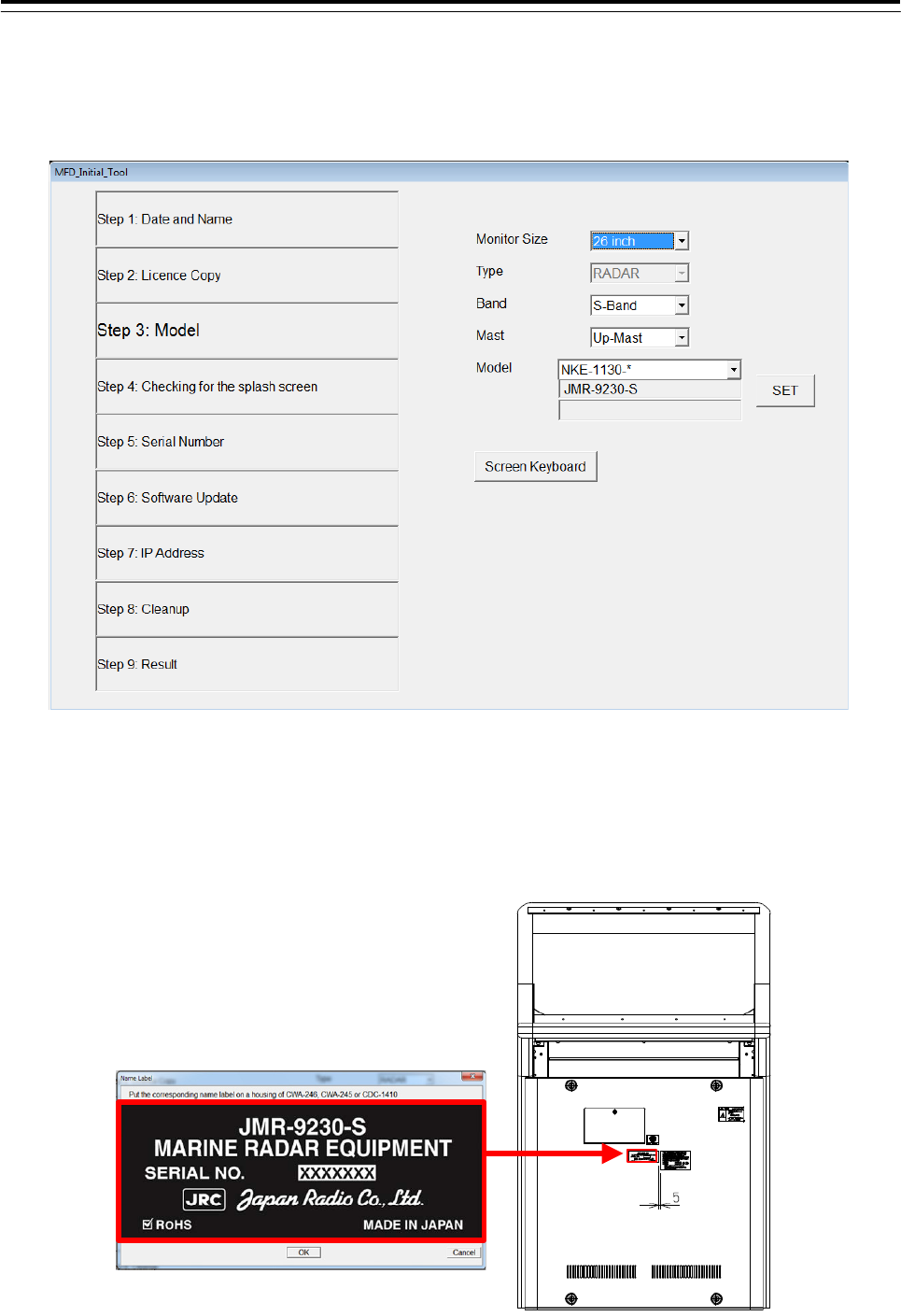Open the Monitor Size dropdown

[640, 241]
